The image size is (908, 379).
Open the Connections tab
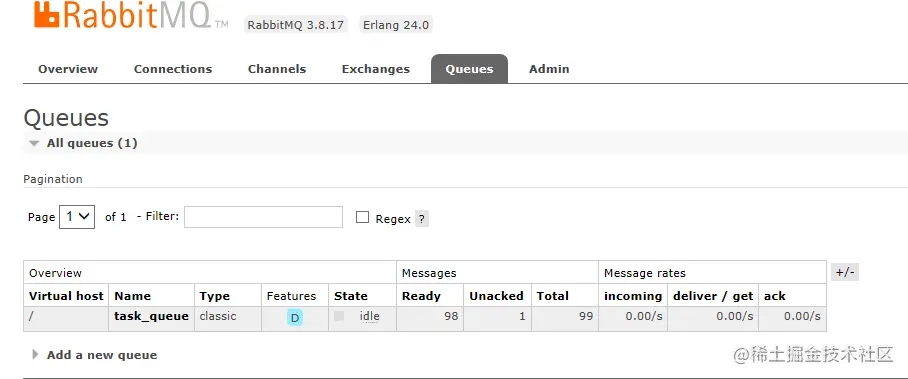[x=173, y=69]
